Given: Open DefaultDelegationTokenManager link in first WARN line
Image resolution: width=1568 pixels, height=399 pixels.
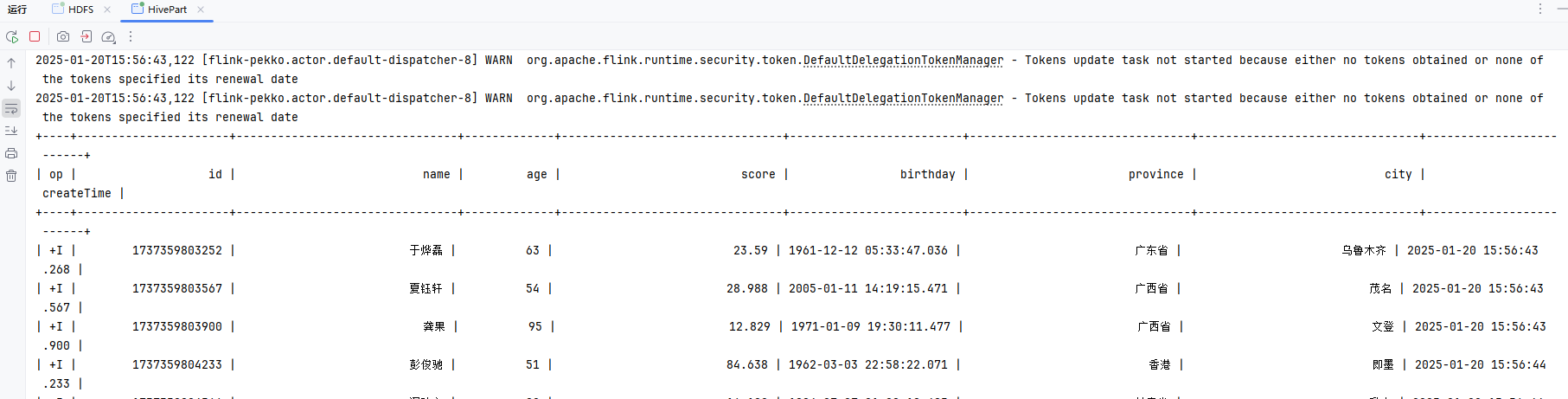Looking at the screenshot, I should tap(903, 61).
